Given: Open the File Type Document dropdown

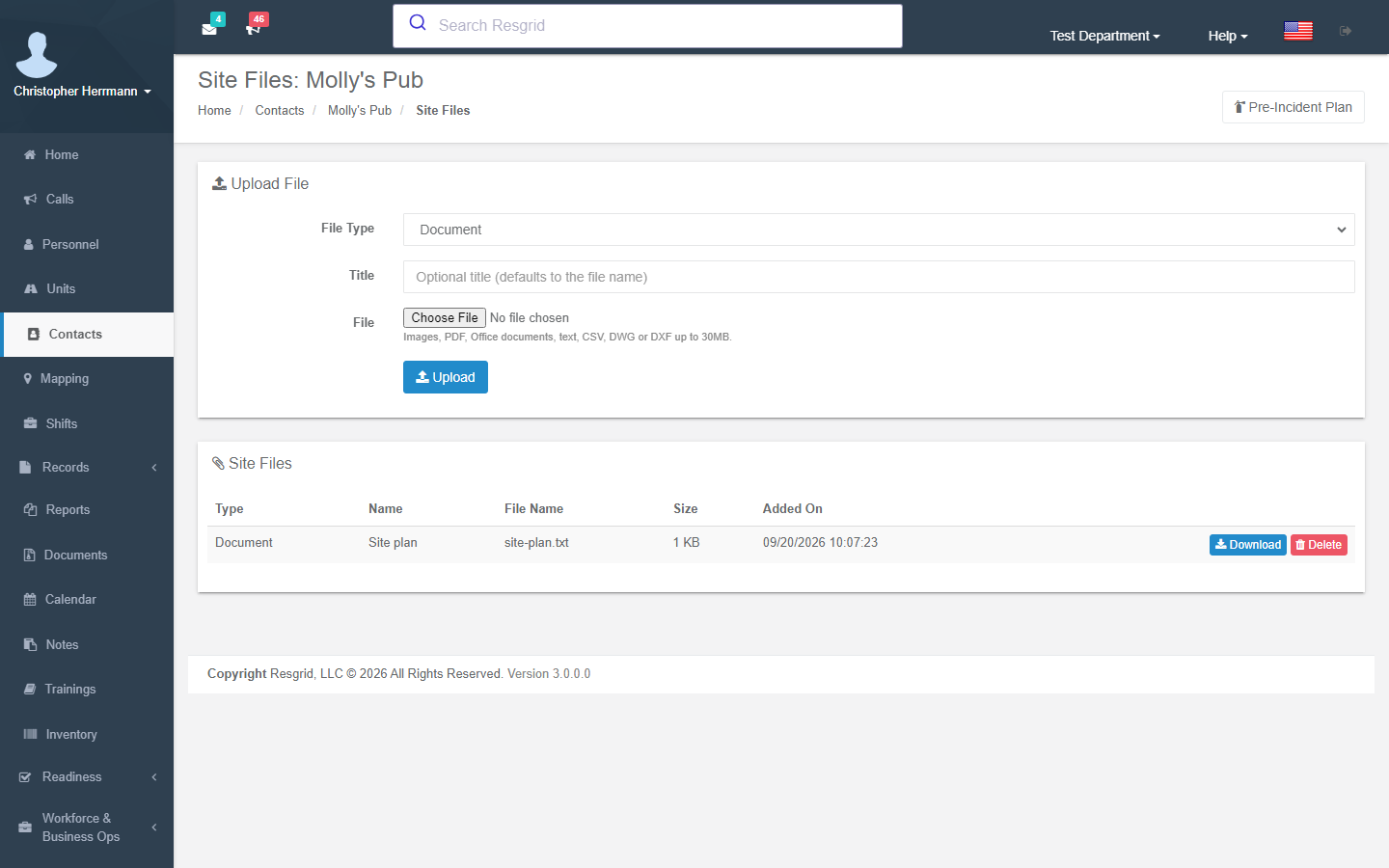Looking at the screenshot, I should 879,230.
